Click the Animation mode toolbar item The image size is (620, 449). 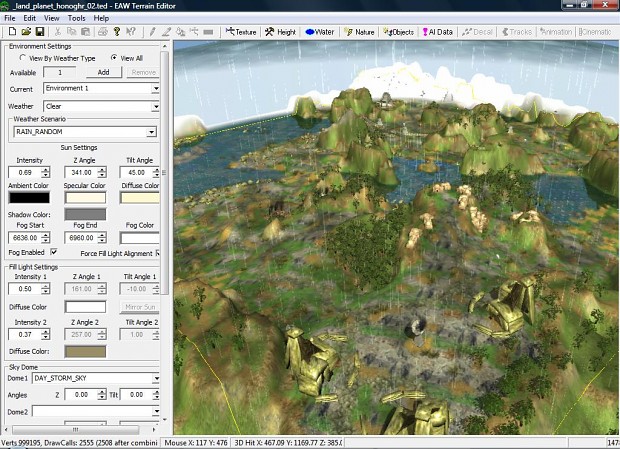coord(556,32)
